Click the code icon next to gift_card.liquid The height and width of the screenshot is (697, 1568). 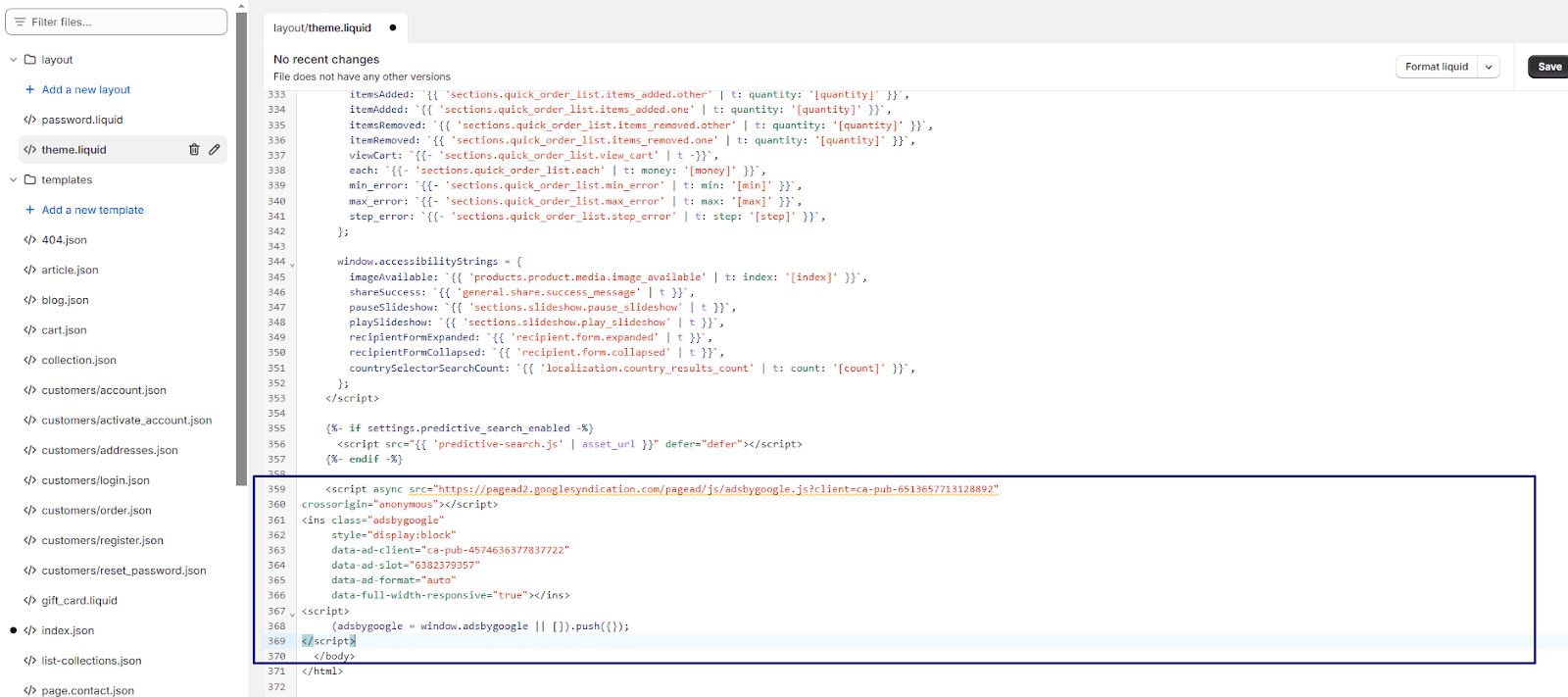30,601
